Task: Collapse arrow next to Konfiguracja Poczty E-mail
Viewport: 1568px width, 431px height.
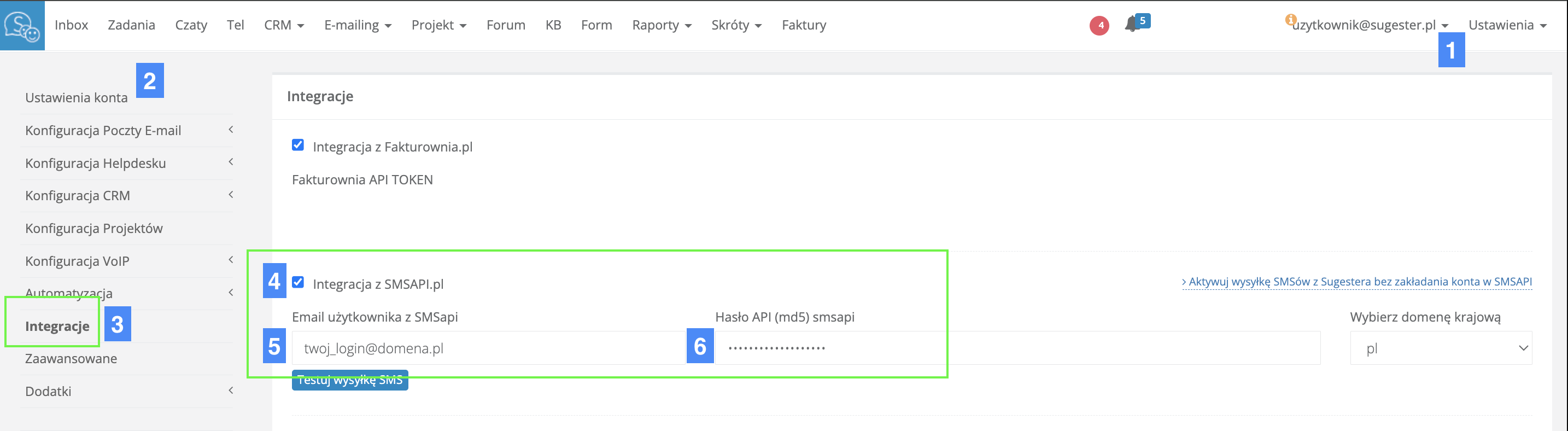Action: (x=231, y=130)
